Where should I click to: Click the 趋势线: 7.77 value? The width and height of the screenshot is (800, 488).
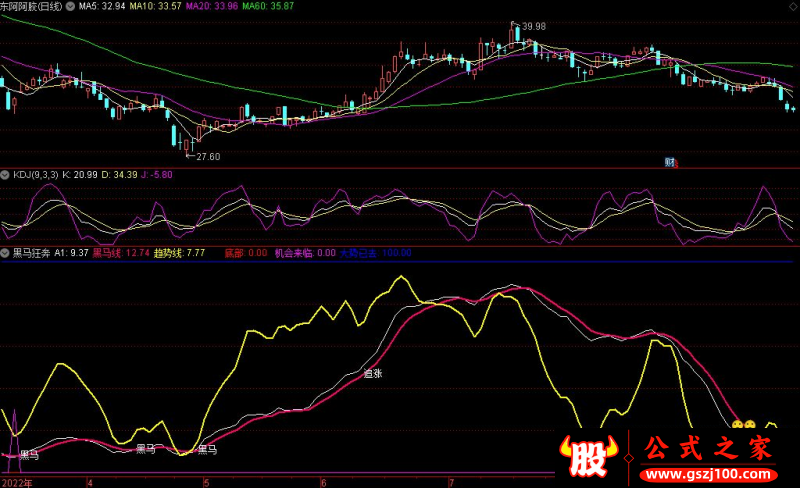(x=179, y=253)
